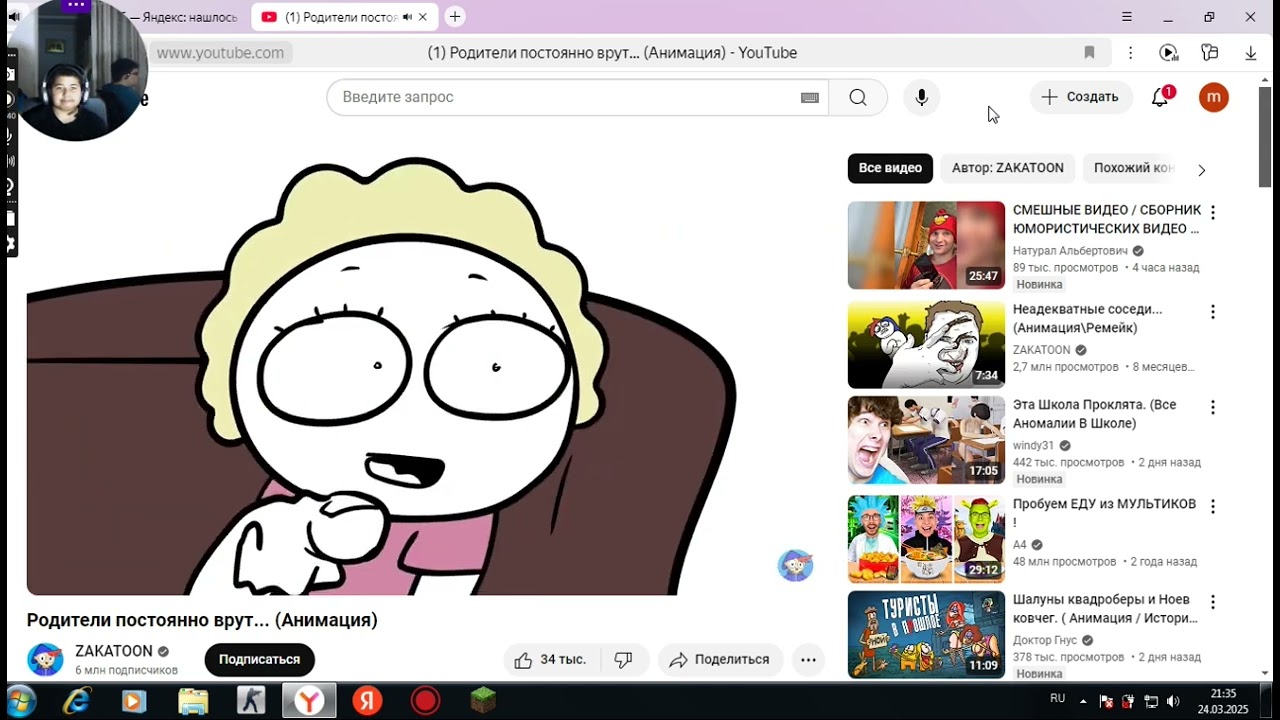1280x720 pixels.
Task: Open the Неадекватные соседи thumbnail (7:34)
Action: tap(926, 344)
